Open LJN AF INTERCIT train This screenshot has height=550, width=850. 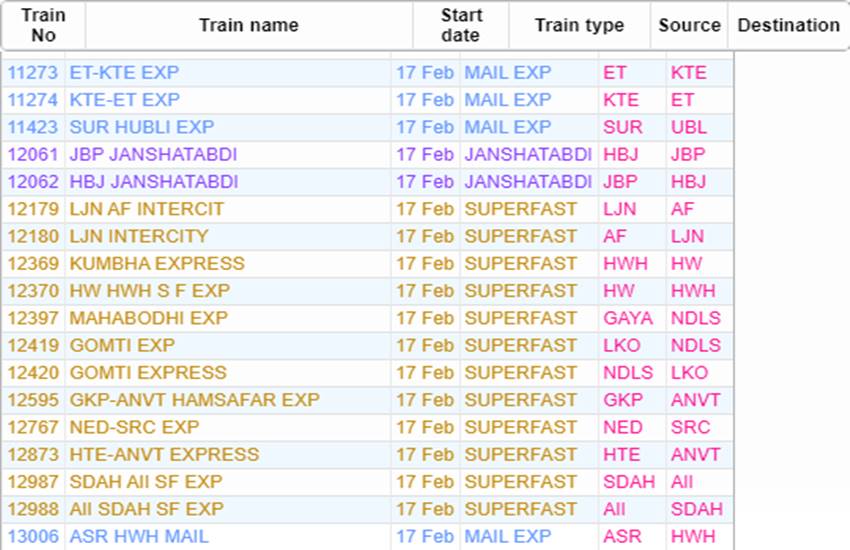[146, 209]
